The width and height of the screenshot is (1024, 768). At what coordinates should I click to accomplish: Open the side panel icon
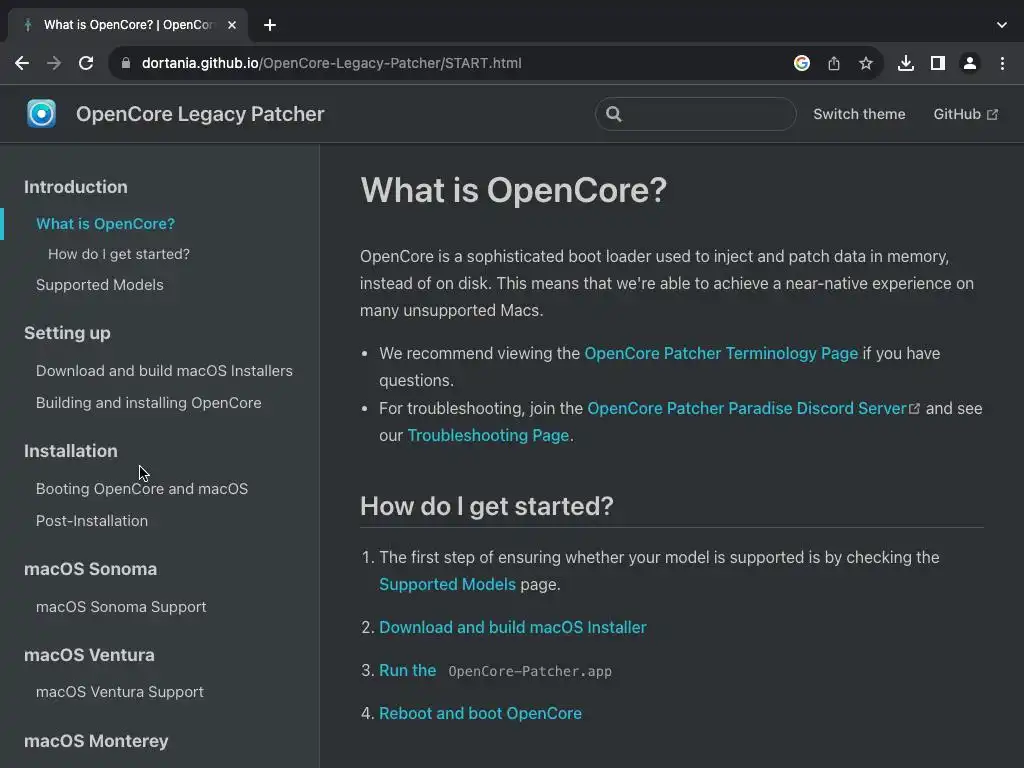(937, 63)
